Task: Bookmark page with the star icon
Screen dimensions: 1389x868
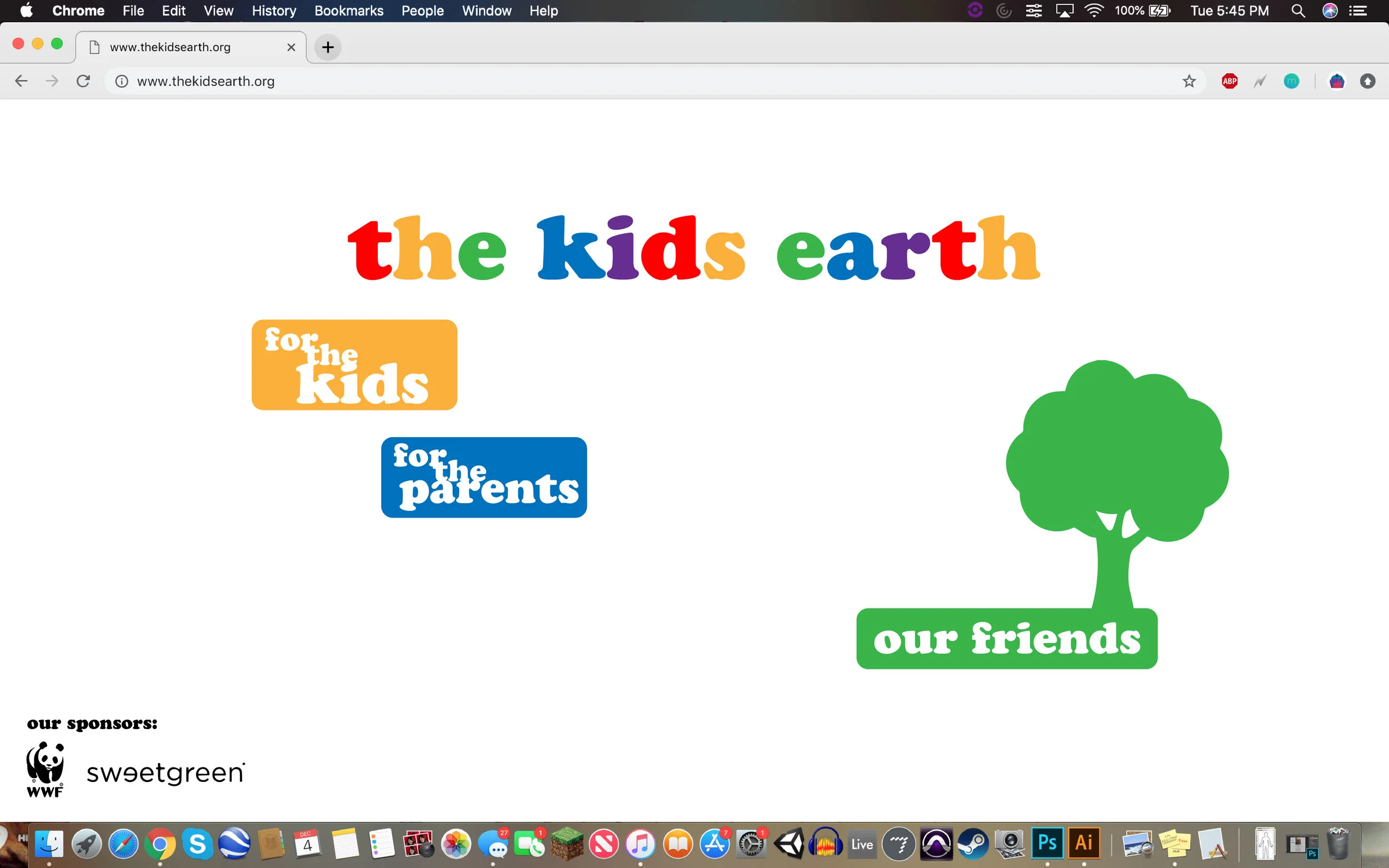Action: pyautogui.click(x=1188, y=81)
